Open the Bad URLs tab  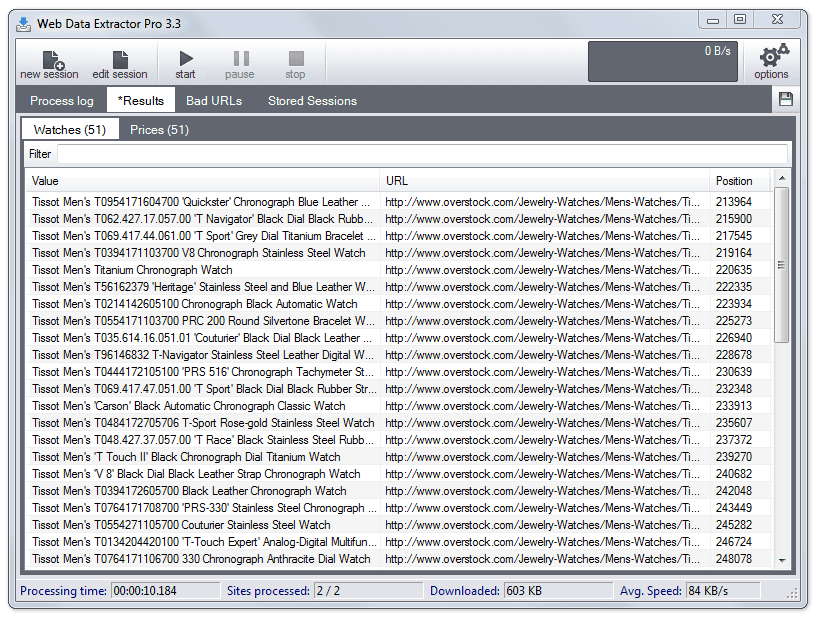(x=214, y=100)
